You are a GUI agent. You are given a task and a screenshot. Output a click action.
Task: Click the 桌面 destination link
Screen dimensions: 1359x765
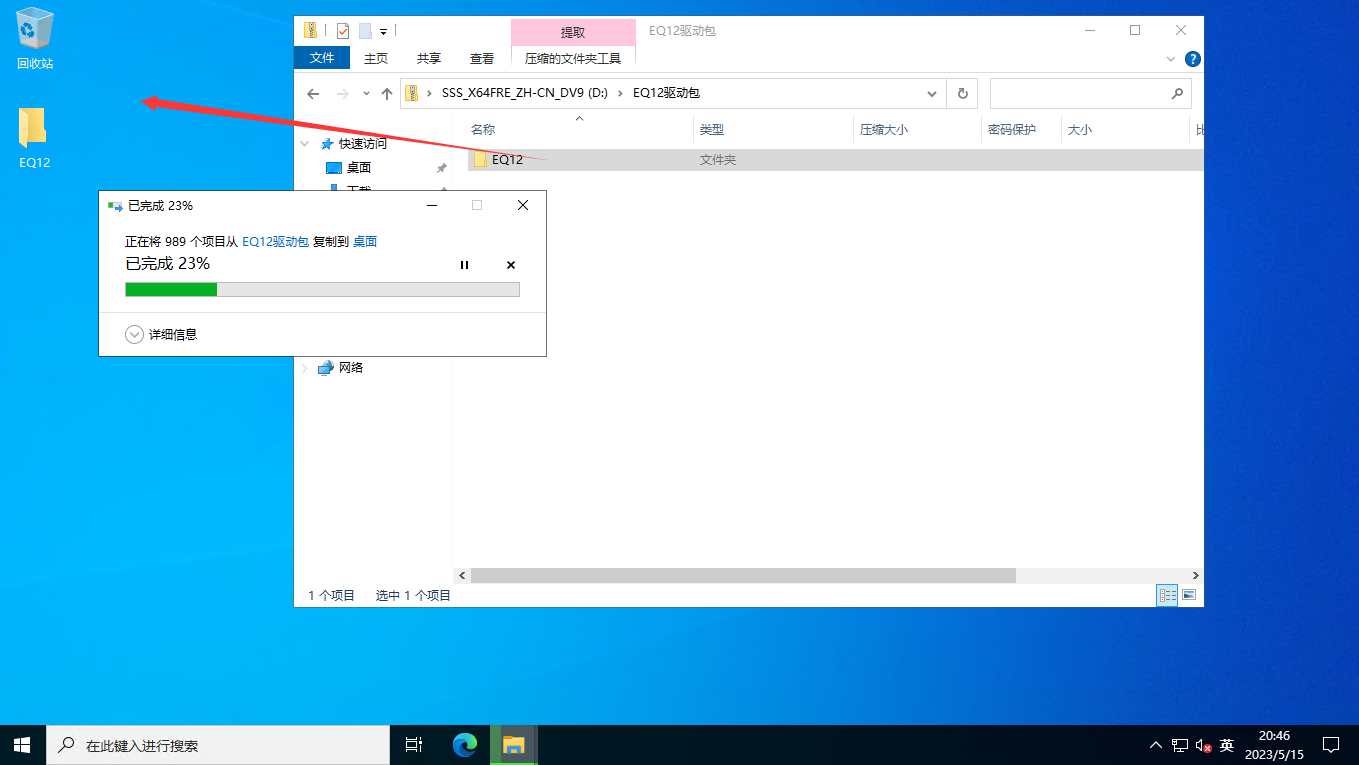365,242
